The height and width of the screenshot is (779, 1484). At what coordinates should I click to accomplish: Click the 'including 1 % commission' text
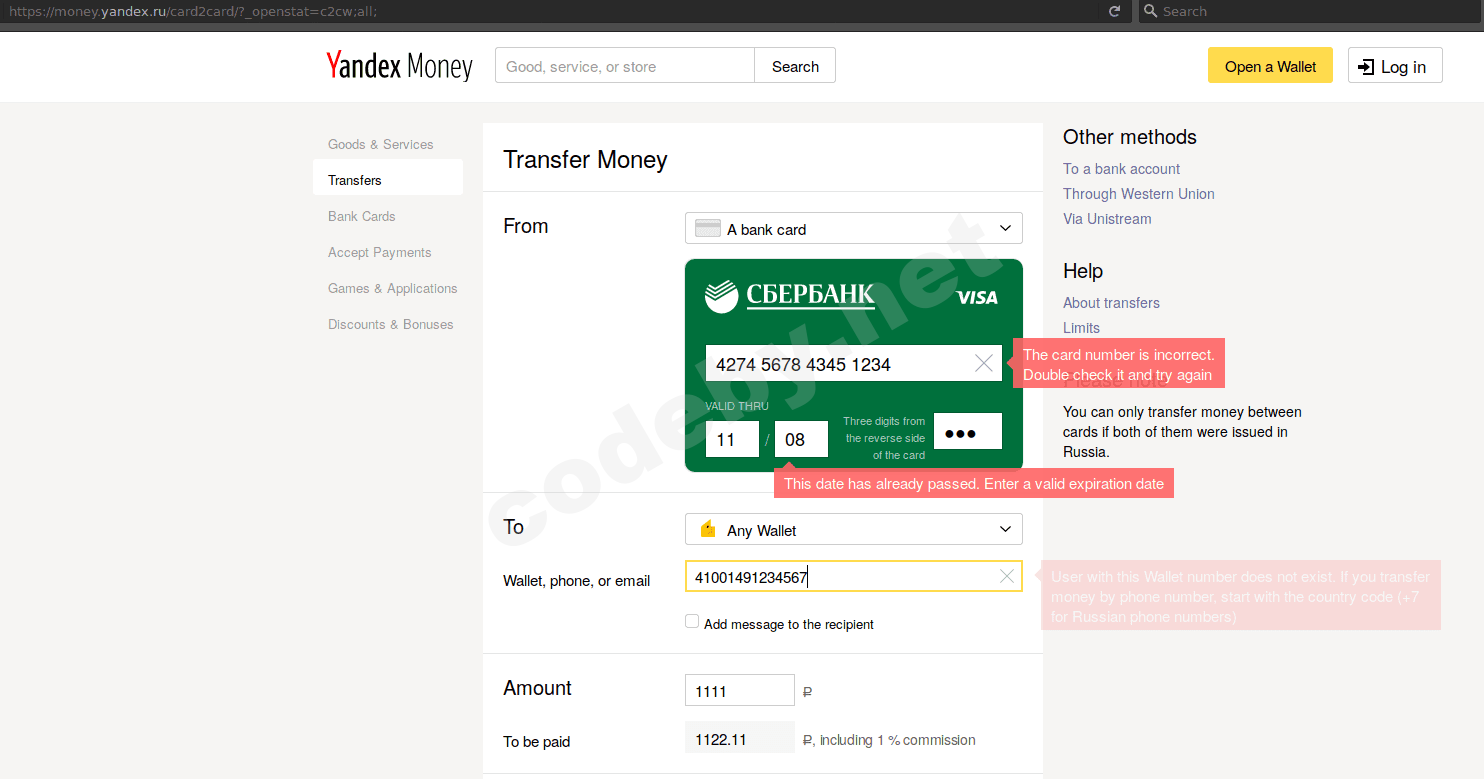point(897,740)
